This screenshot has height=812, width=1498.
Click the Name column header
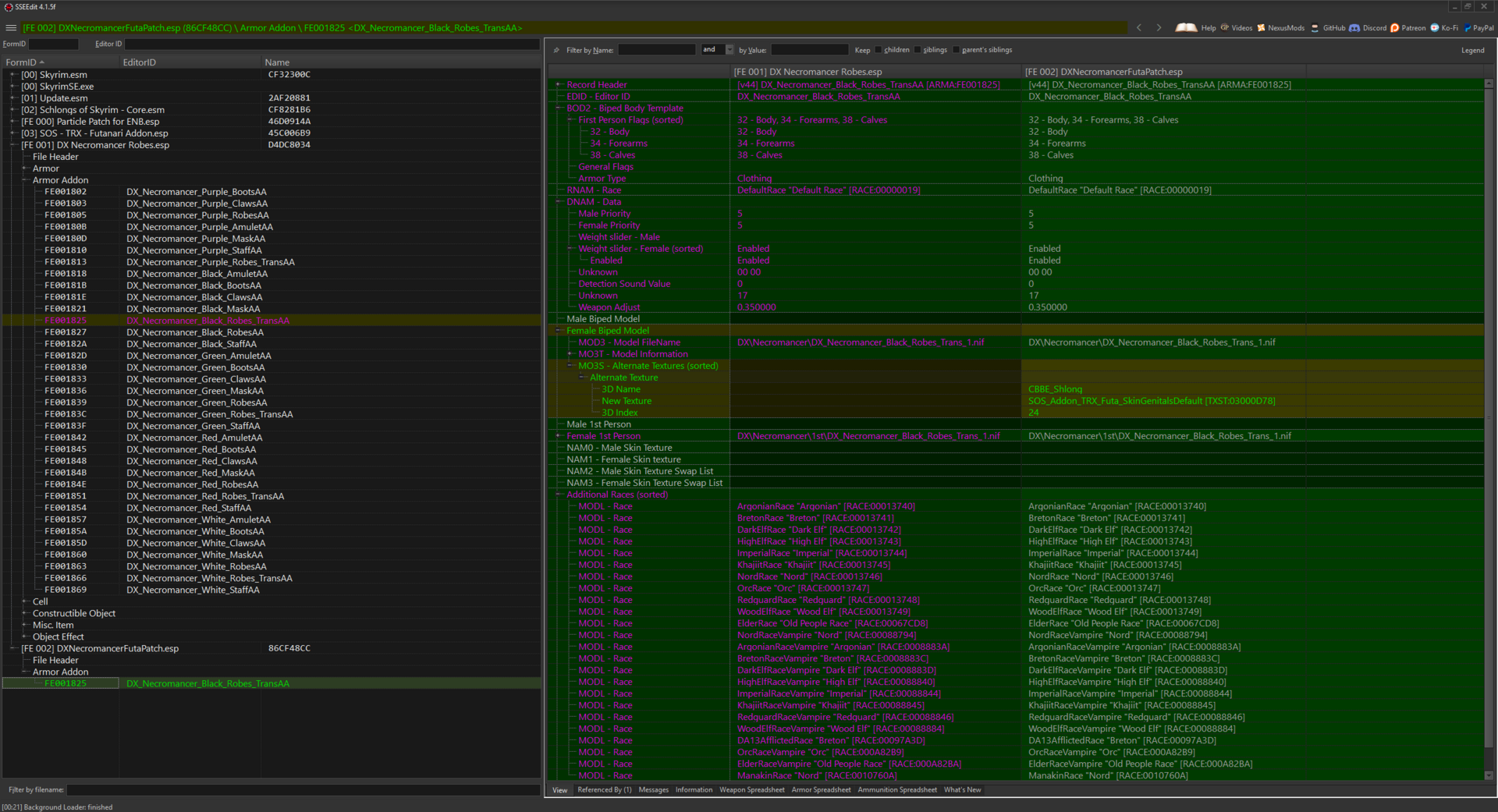401,62
